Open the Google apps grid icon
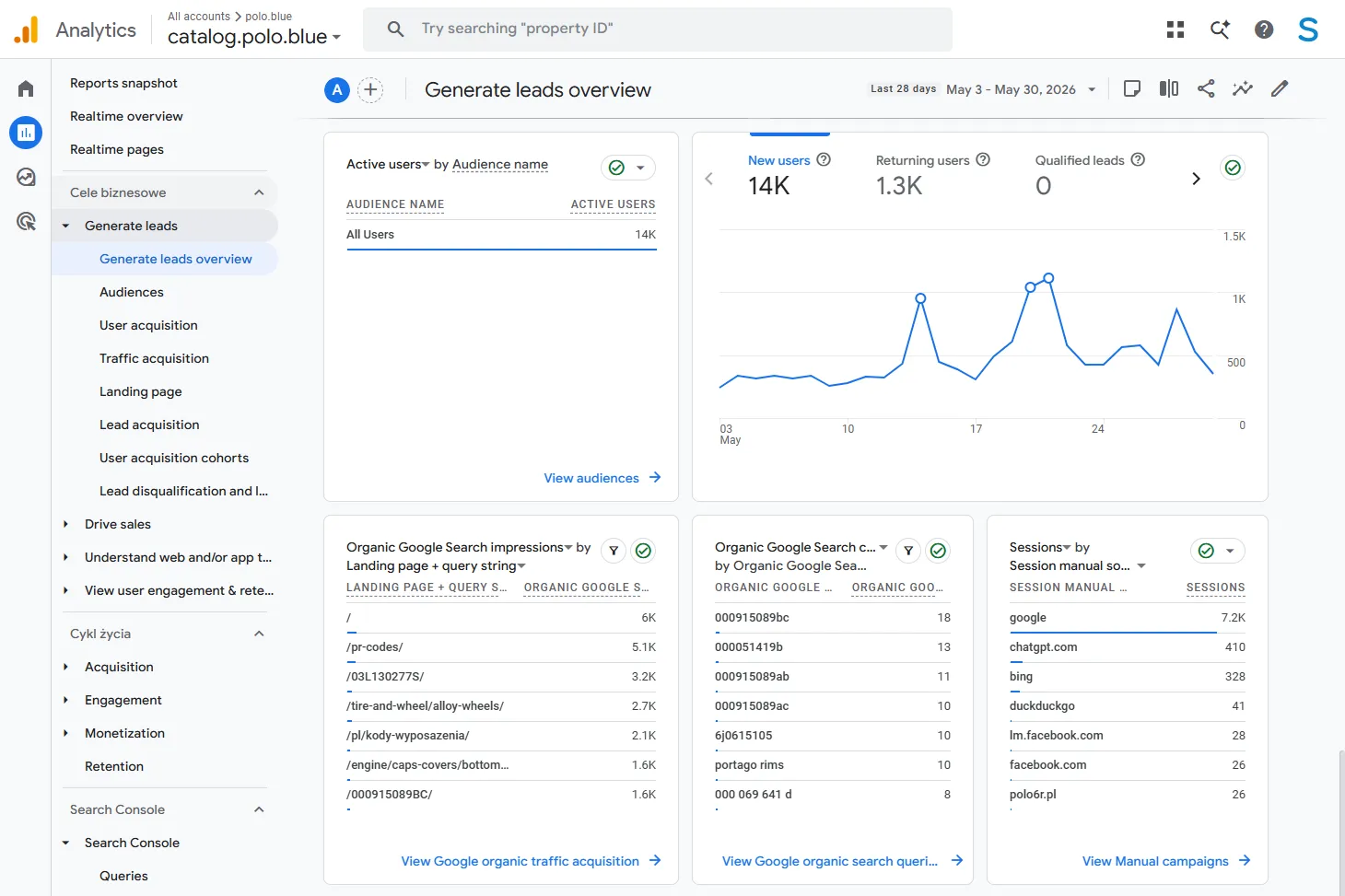 (x=1175, y=29)
